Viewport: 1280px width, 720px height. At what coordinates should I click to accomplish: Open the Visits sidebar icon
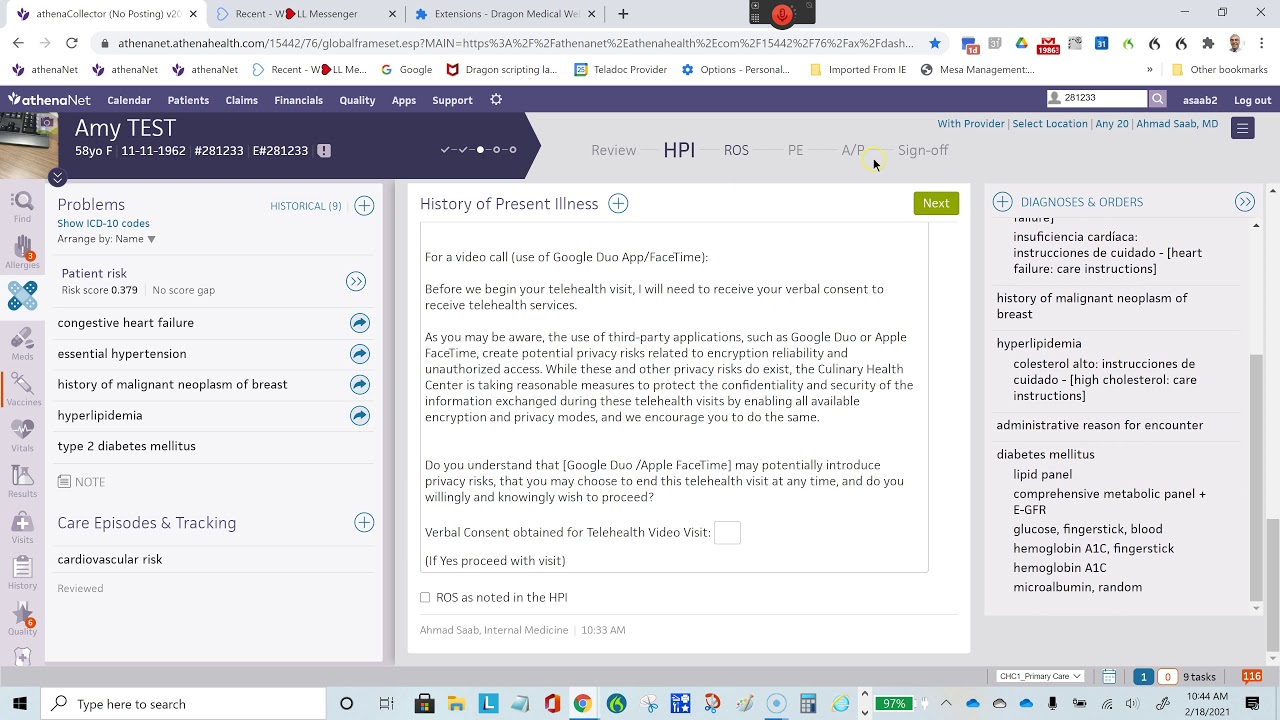coord(22,528)
